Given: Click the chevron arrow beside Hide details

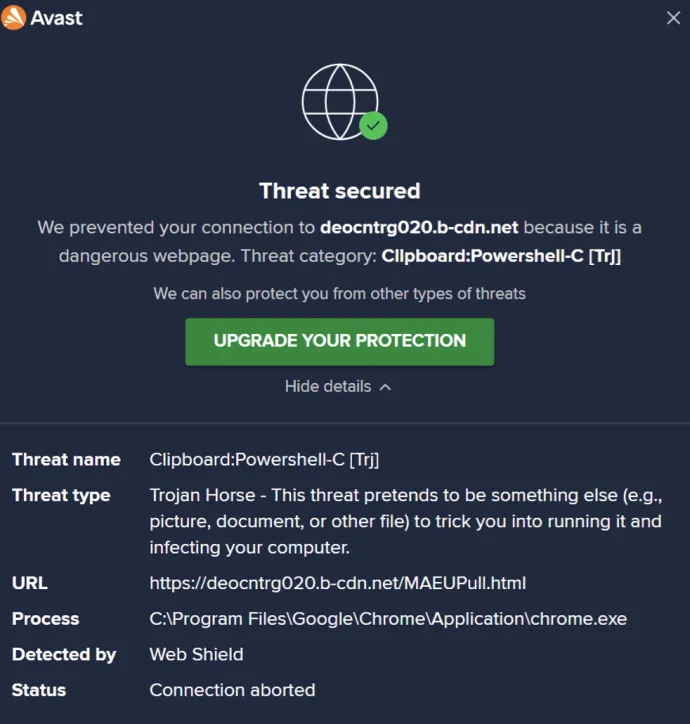Looking at the screenshot, I should pos(385,387).
